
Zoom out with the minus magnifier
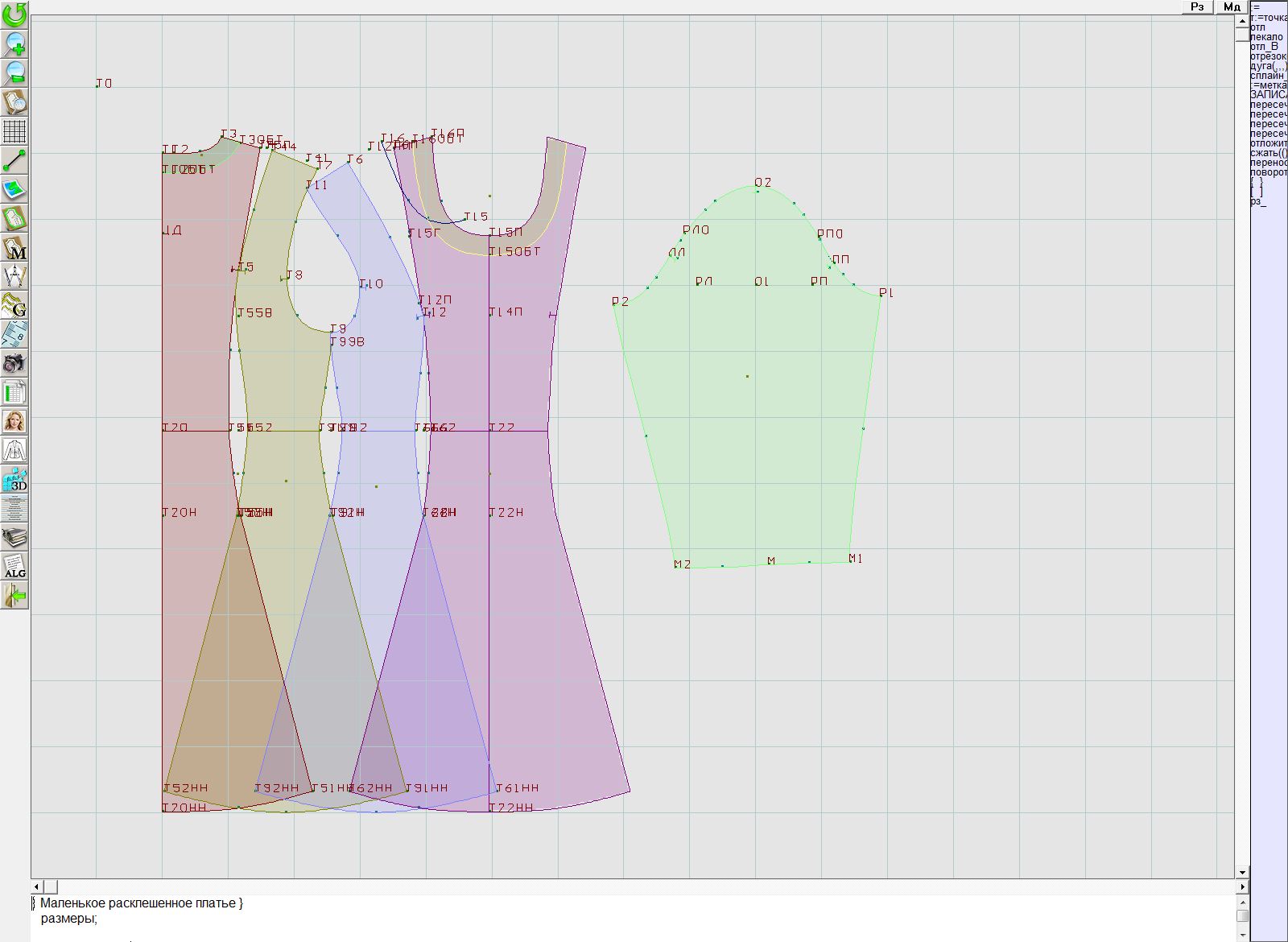14,72
